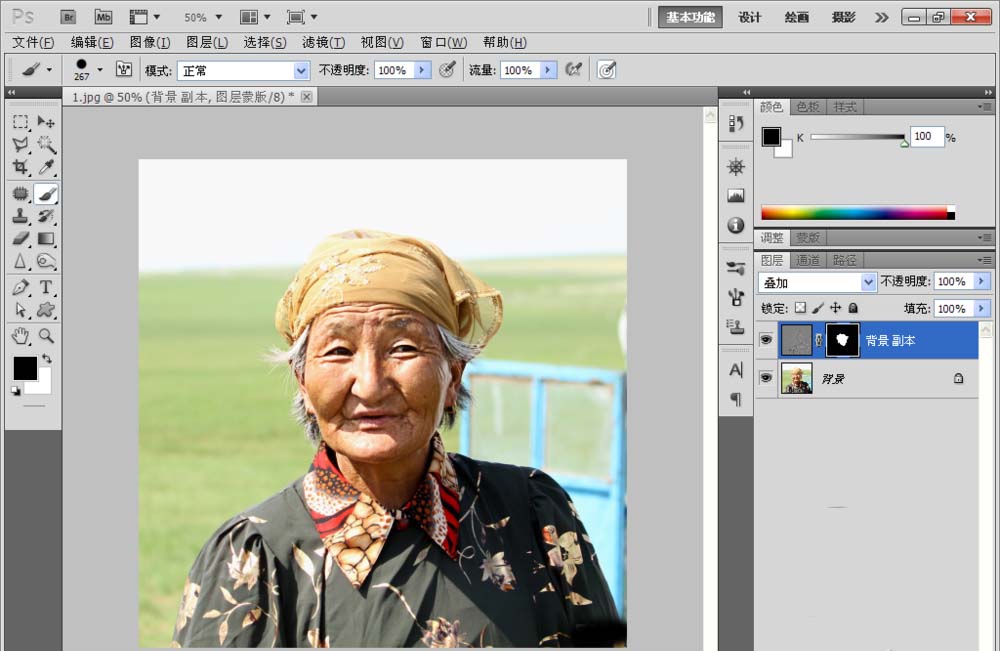Switch to the 通道 tab
Image resolution: width=1000 pixels, height=651 pixels.
[x=808, y=260]
